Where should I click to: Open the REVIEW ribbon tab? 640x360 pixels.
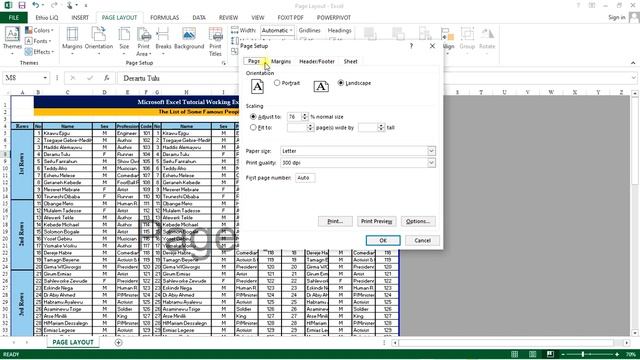228,18
